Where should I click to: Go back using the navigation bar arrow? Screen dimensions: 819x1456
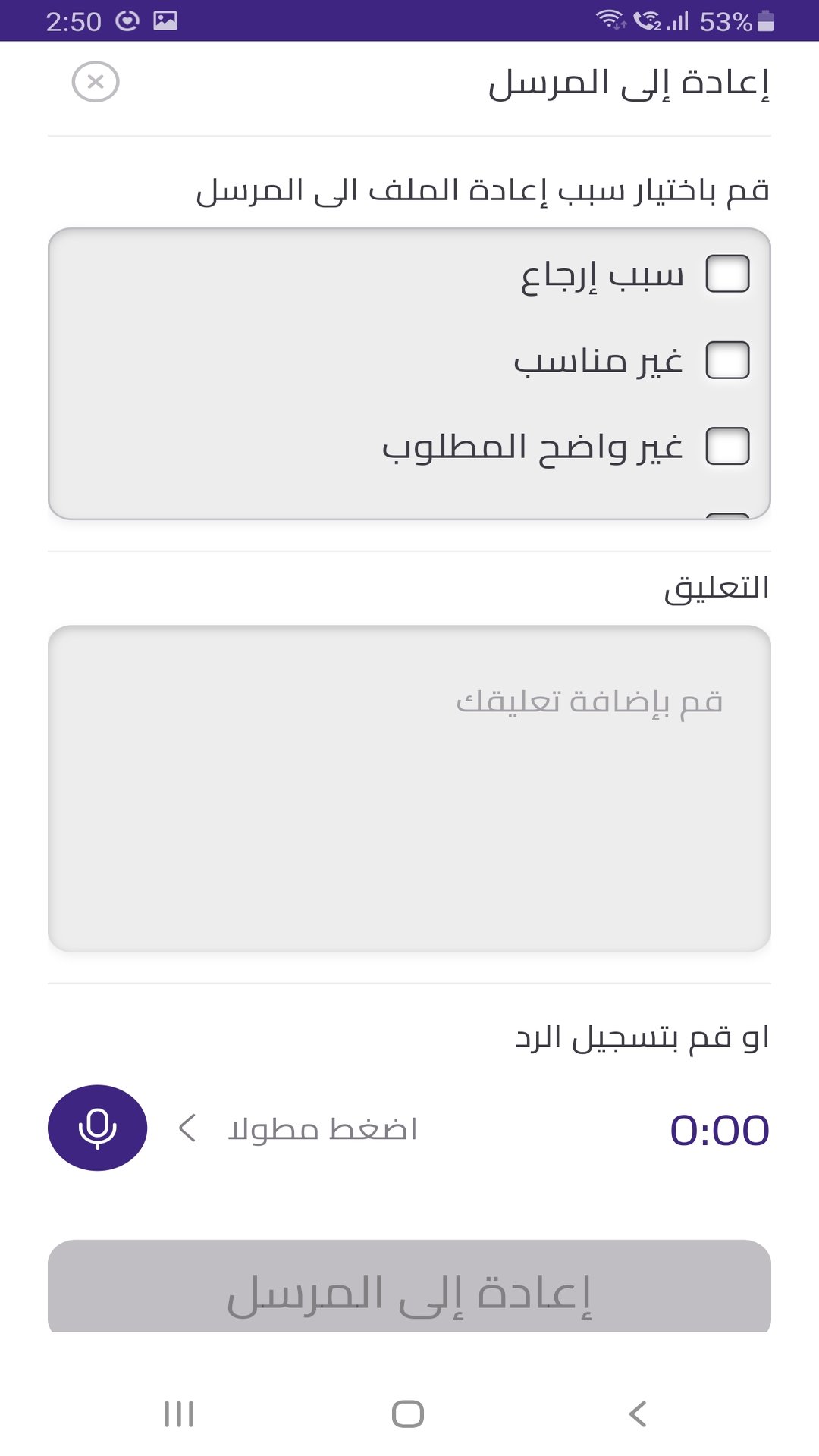pyautogui.click(x=638, y=1414)
